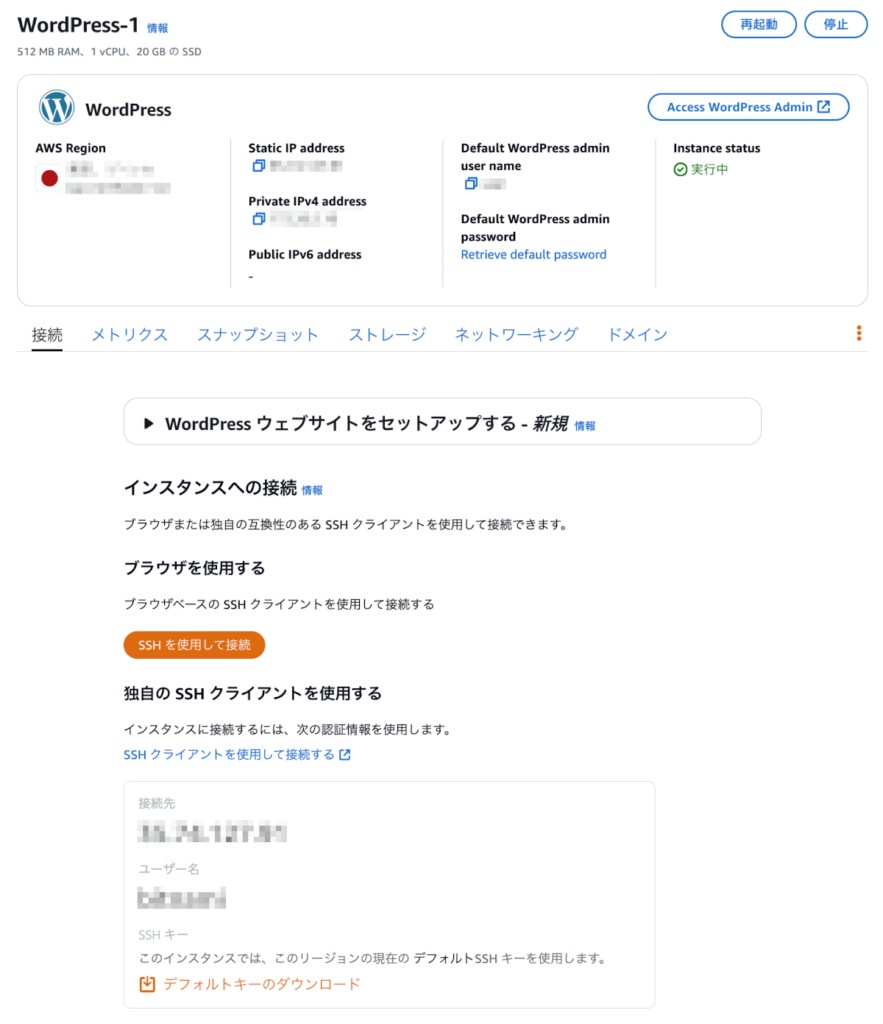Open the スナップショット tab
The width and height of the screenshot is (883, 1024).
coord(258,335)
